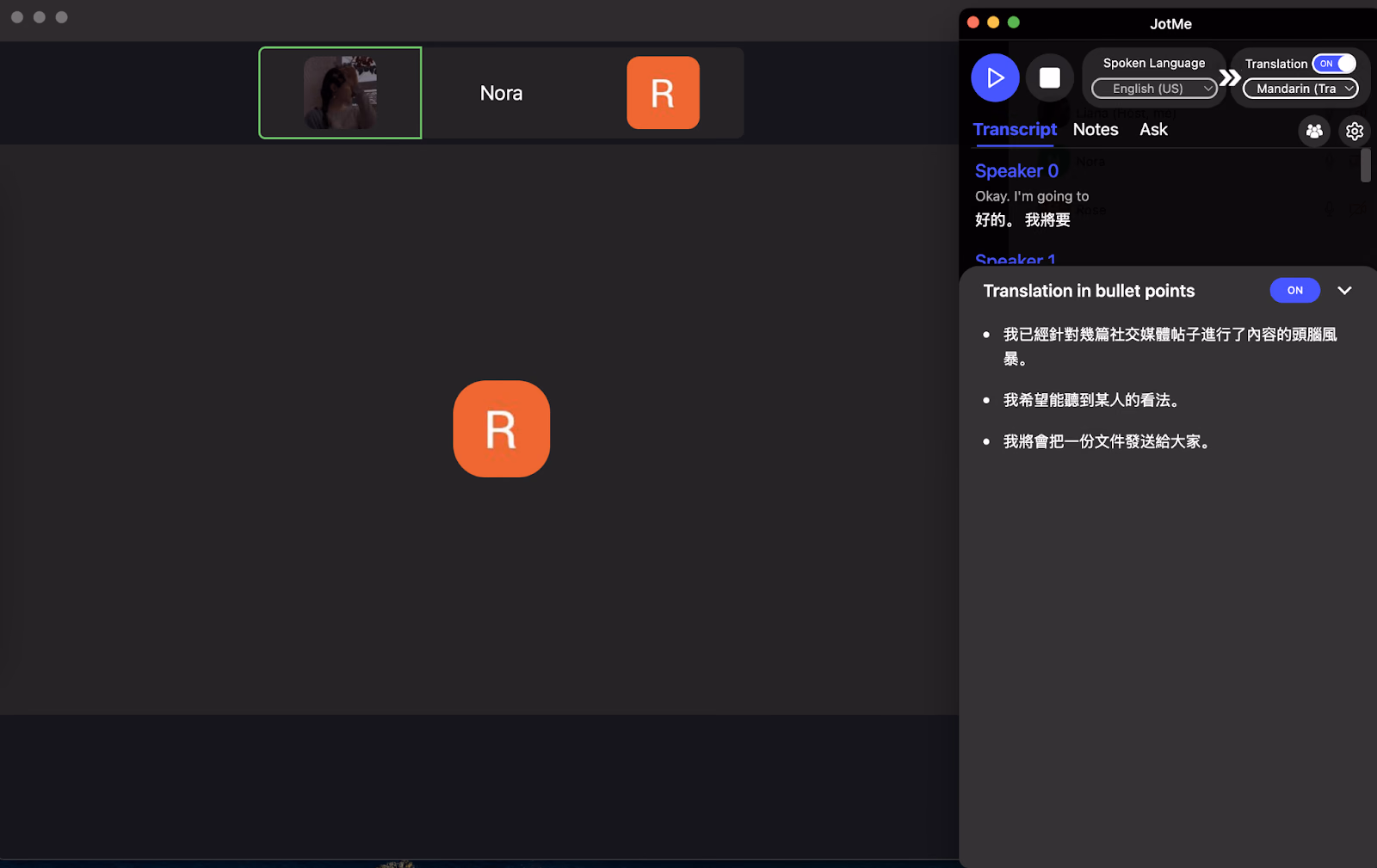The image size is (1377, 868).
Task: Click the first bullet about social media posts
Action: 1170,346
